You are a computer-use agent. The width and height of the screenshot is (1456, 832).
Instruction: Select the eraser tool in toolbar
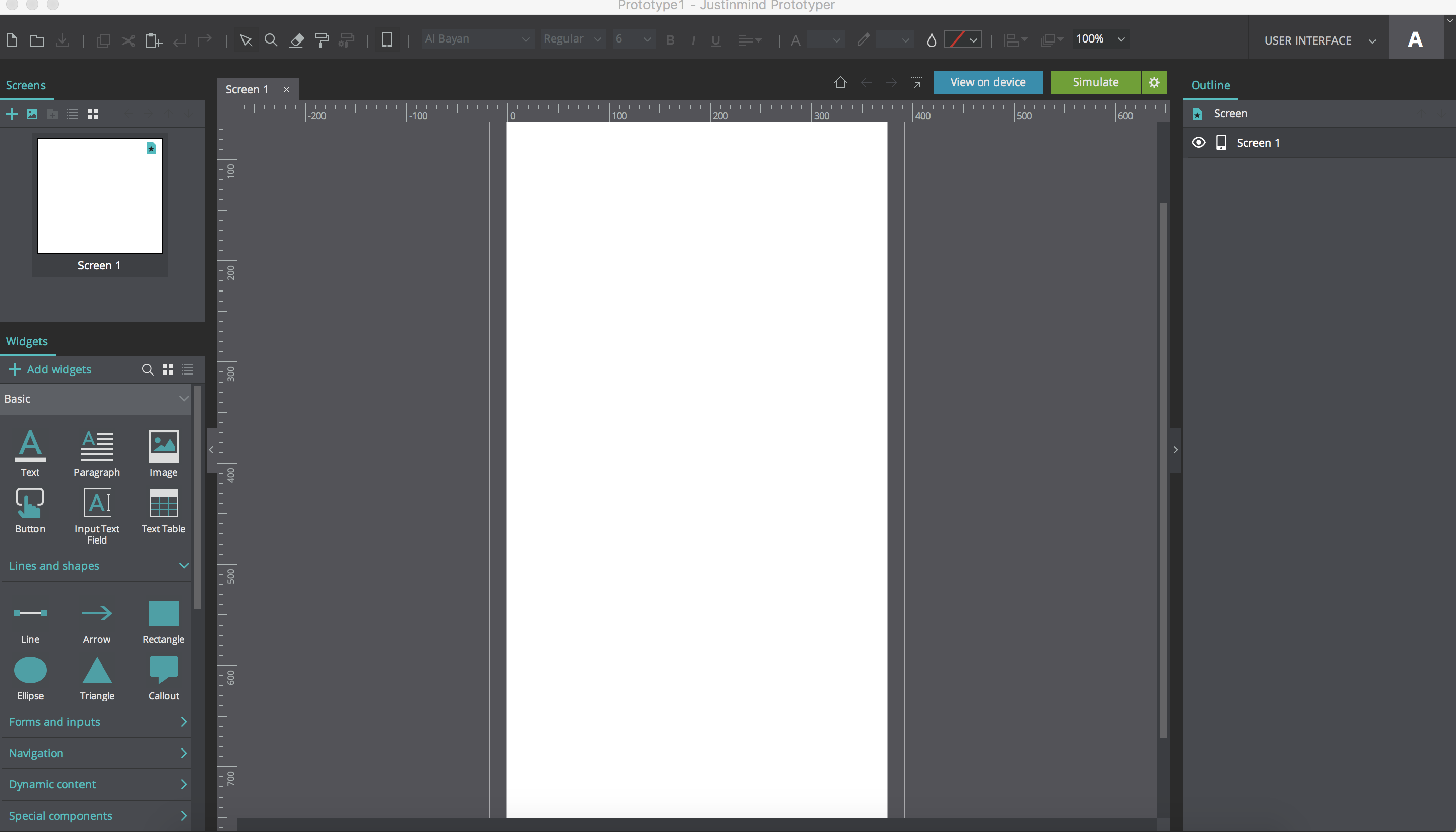297,40
